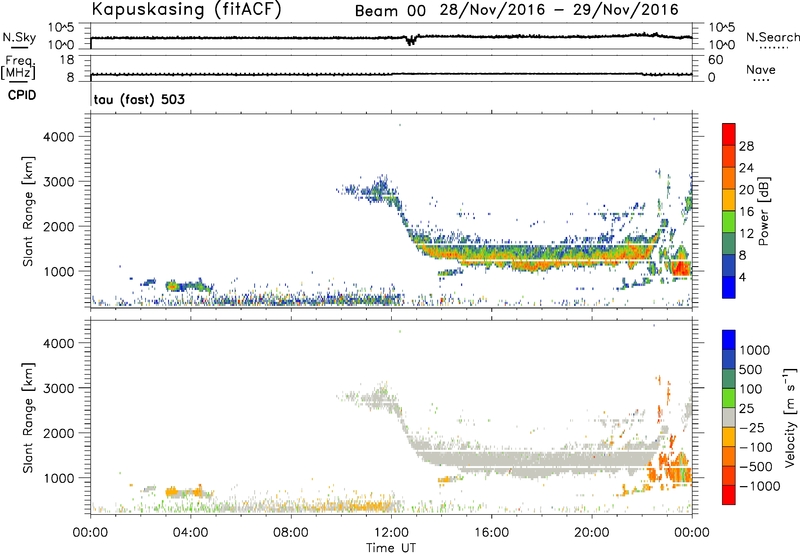Pick the red bottom segment of Velocity color bar
The height and width of the screenshot is (554, 800).
tap(729, 495)
